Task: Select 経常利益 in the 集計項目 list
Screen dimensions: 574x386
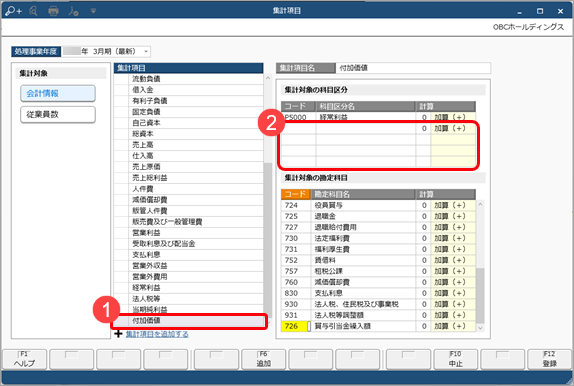Action: coord(189,287)
